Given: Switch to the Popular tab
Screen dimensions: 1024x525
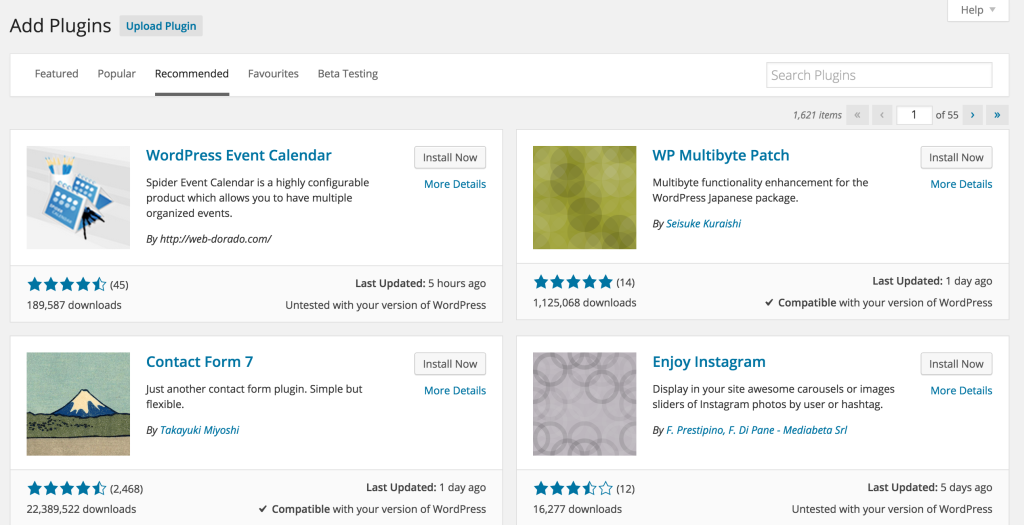Looking at the screenshot, I should pyautogui.click(x=117, y=74).
